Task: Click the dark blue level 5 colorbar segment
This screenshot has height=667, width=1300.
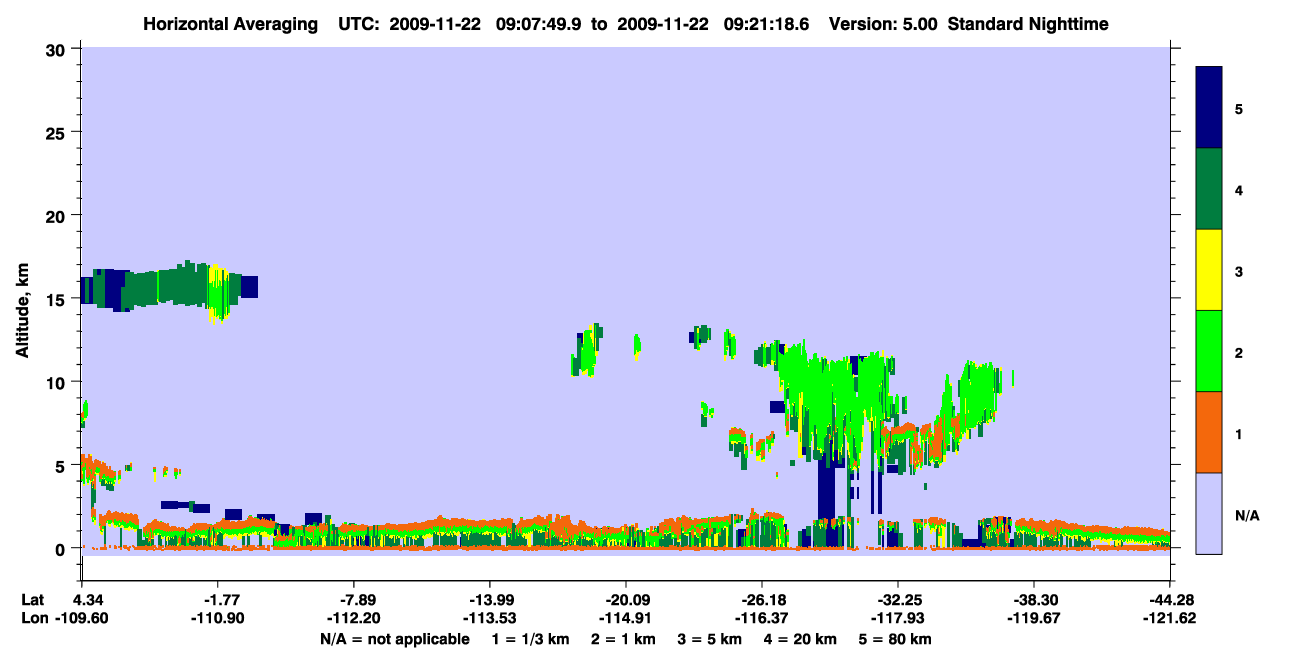Action: click(1209, 108)
